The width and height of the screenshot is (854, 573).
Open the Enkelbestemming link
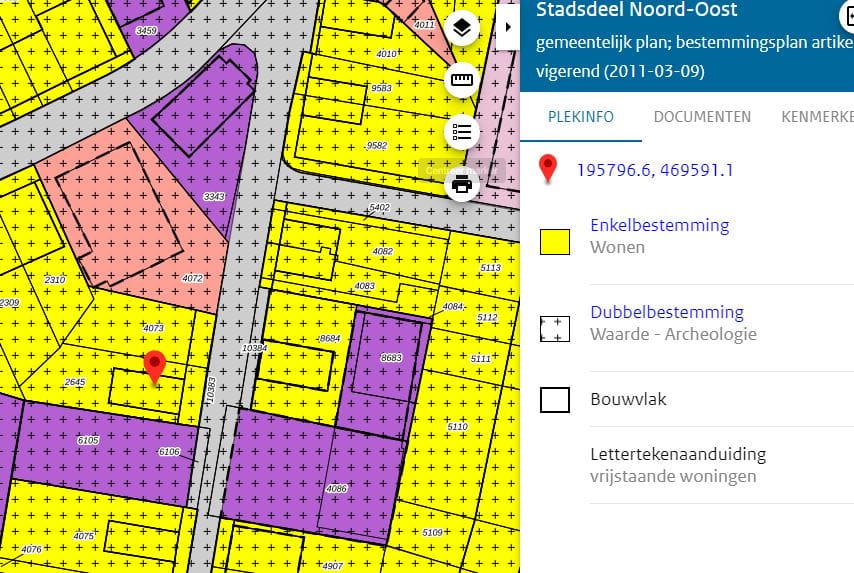click(x=660, y=225)
